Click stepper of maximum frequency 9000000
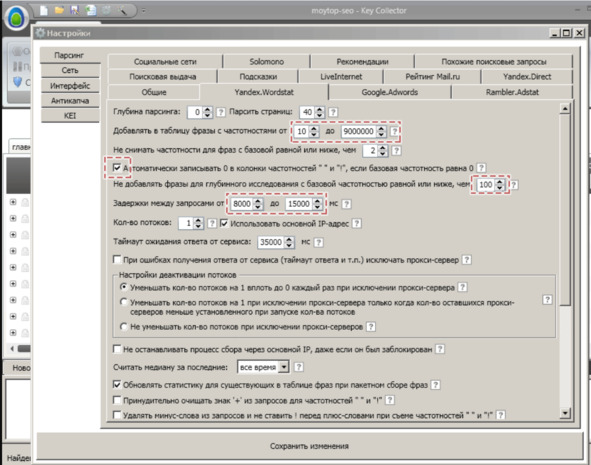This screenshot has height=465, width=591. coord(381,131)
